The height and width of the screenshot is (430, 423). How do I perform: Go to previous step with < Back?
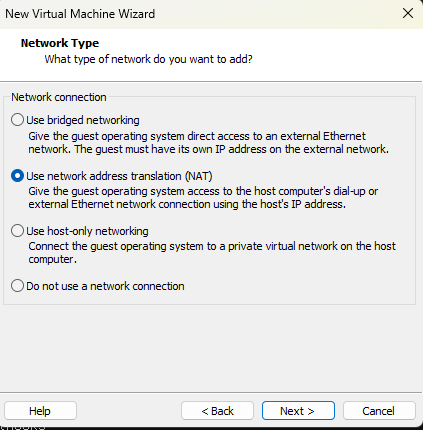217,411
